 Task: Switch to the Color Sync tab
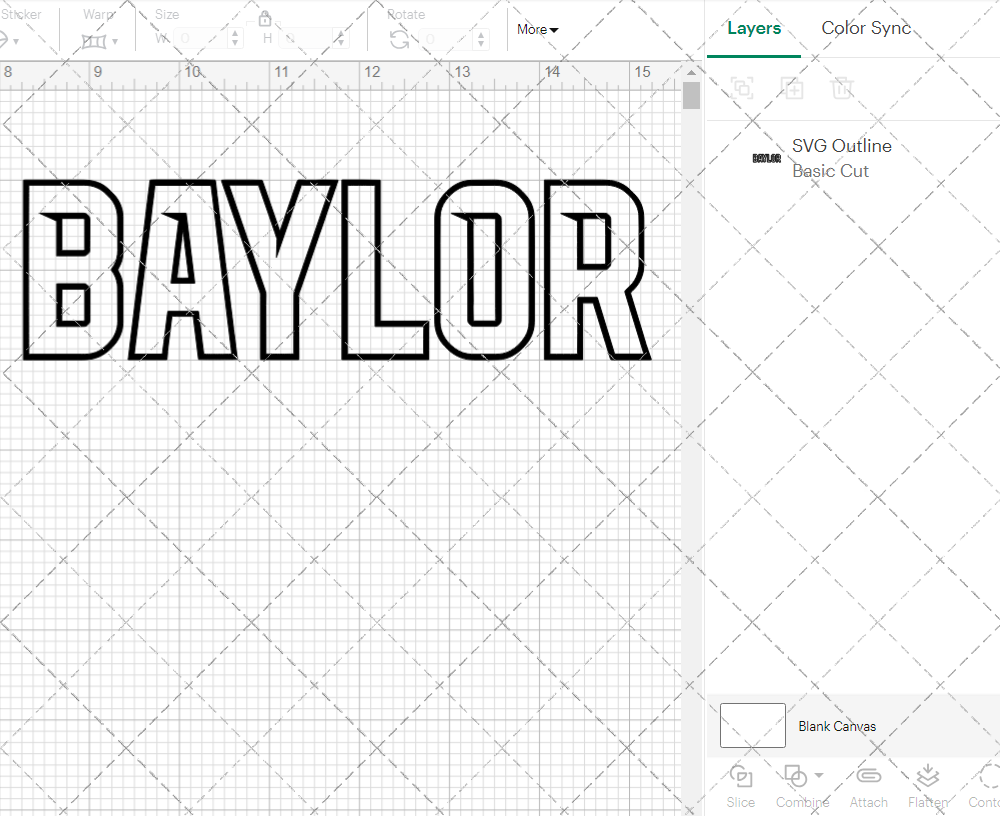pyautogui.click(x=866, y=28)
